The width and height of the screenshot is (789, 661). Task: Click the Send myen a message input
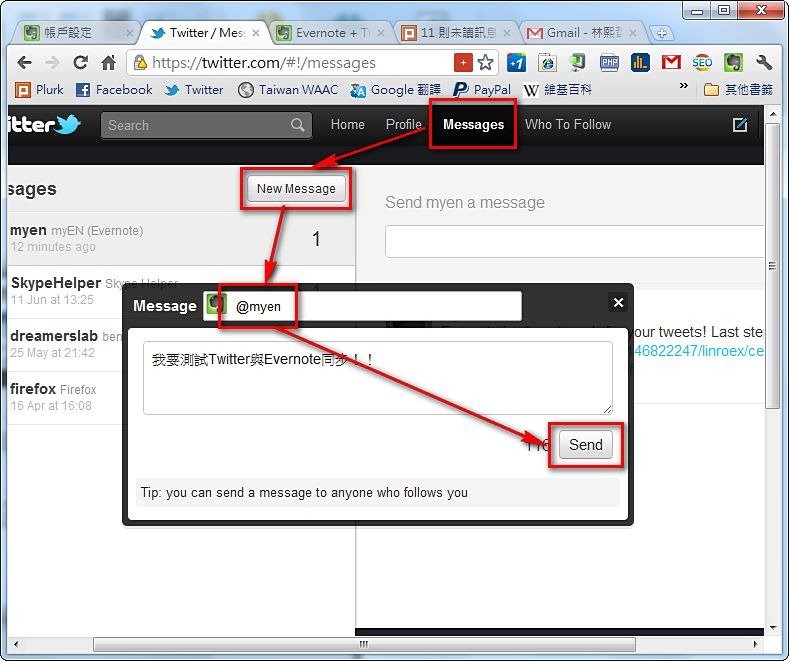click(574, 241)
